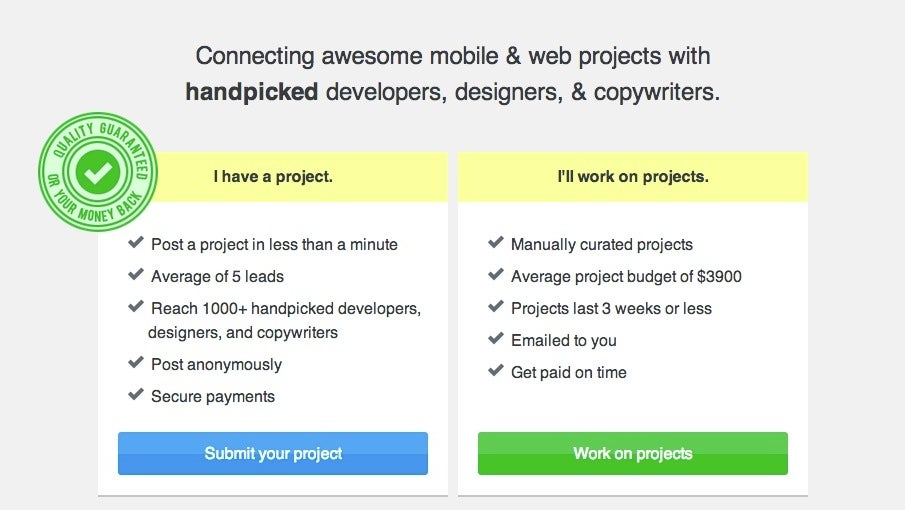Click the 'Post anonymously' text
Screen dimensions: 905x510
tap(216, 365)
